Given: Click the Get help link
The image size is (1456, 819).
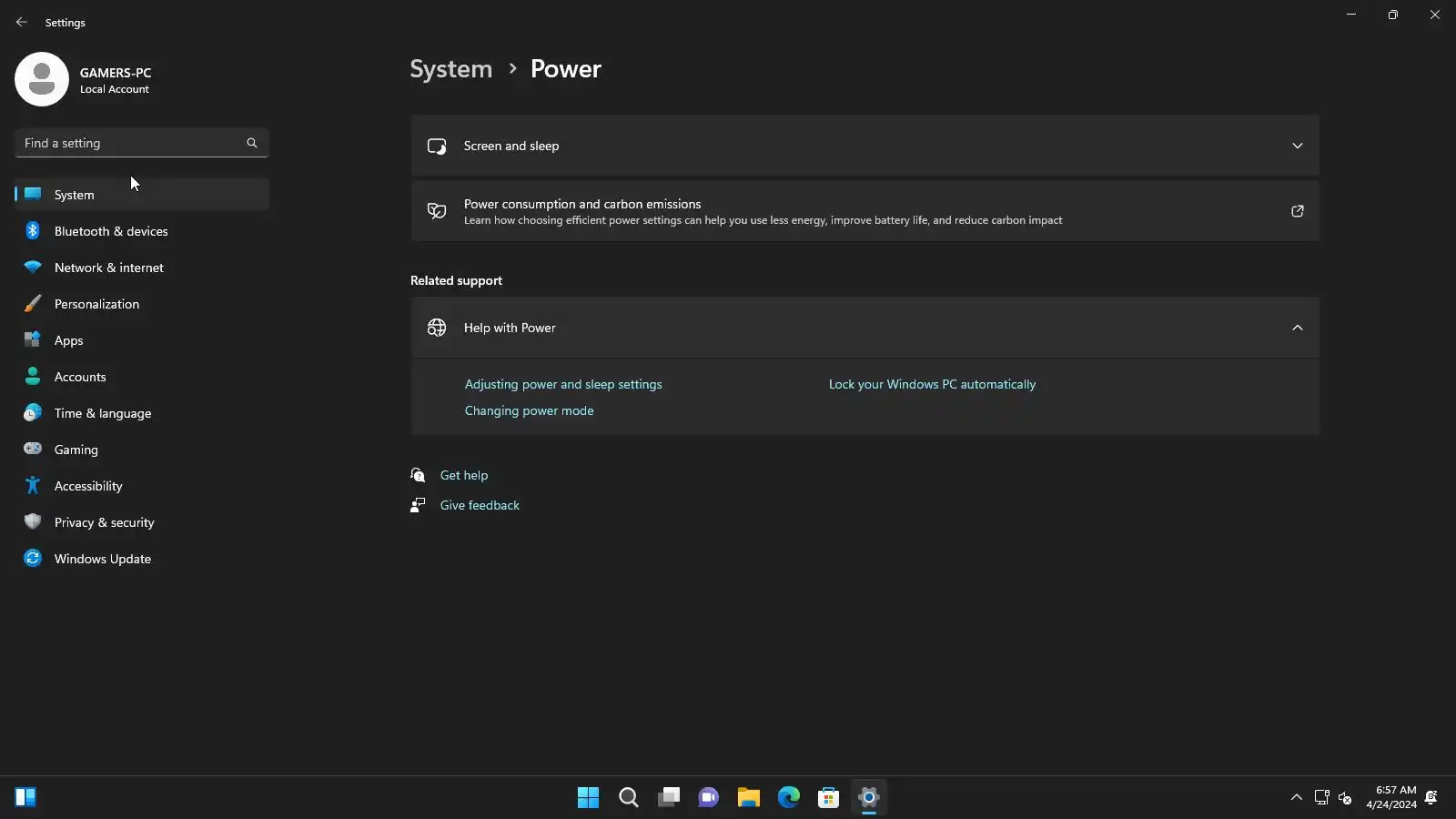Looking at the screenshot, I should (464, 475).
